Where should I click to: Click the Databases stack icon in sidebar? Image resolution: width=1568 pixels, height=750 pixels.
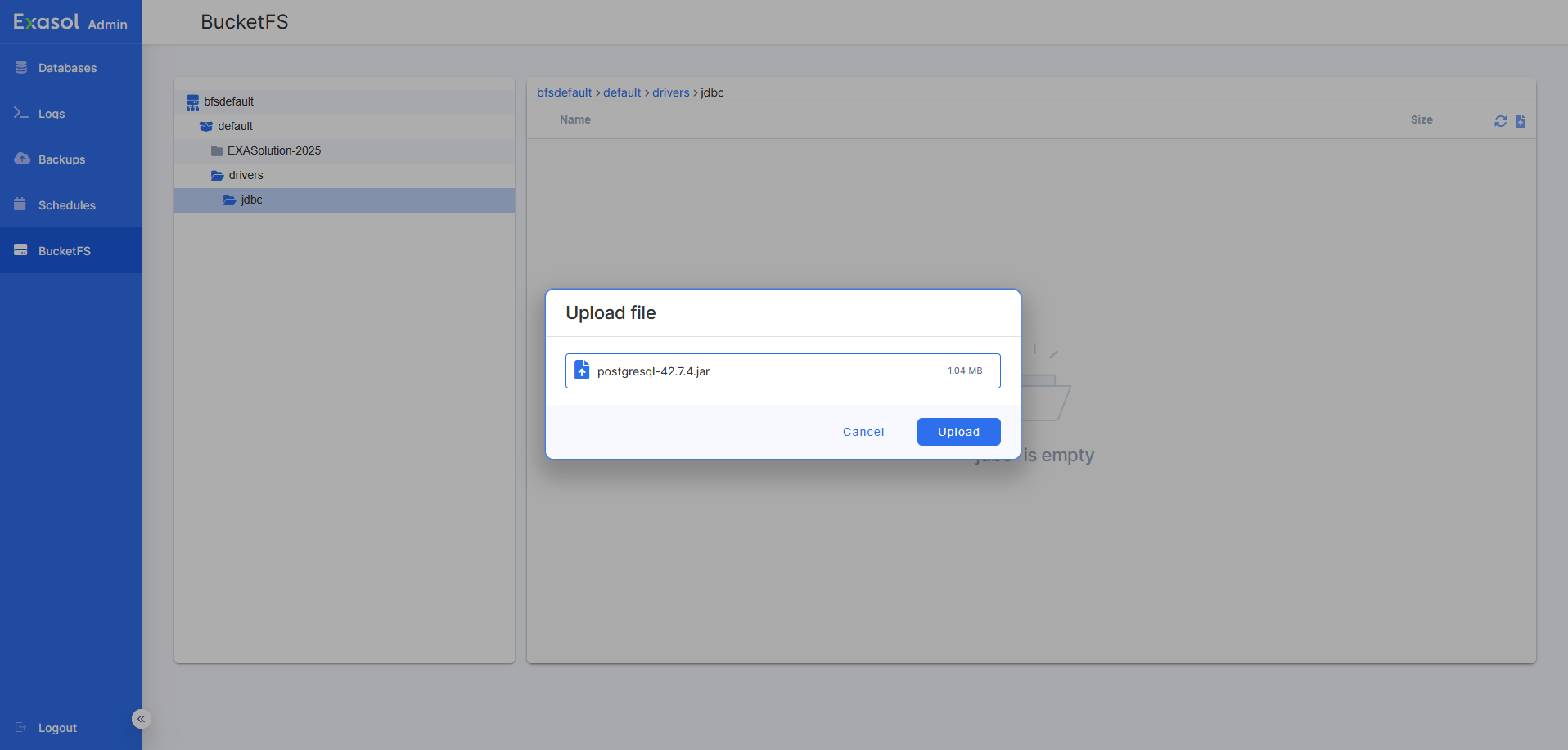coord(21,68)
